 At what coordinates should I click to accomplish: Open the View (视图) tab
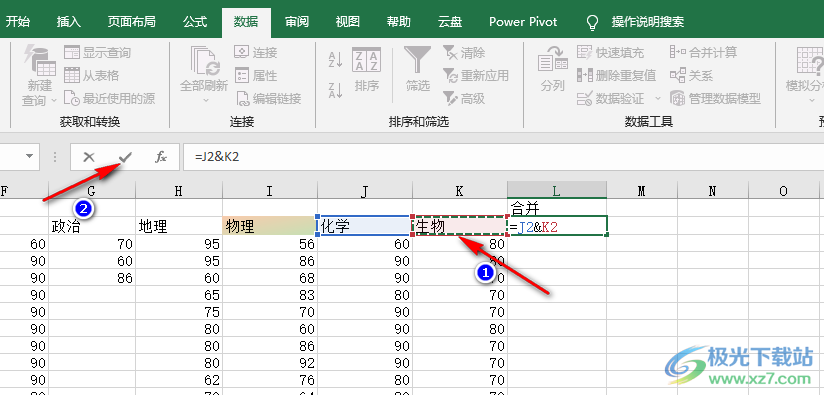click(348, 22)
